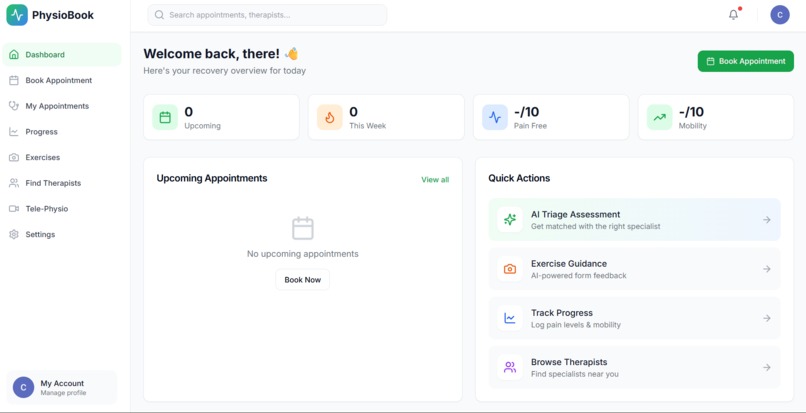This screenshot has width=806, height=413.
Task: Click the search magnifier icon
Action: [159, 15]
